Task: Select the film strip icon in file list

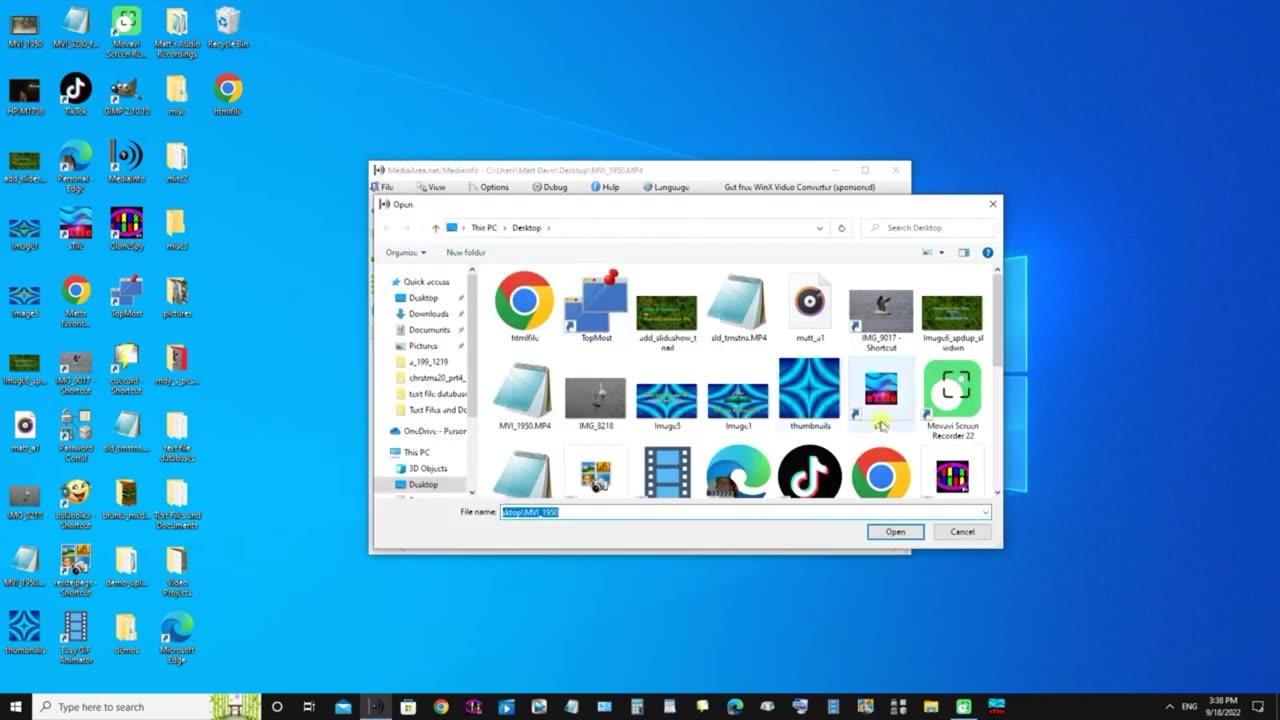Action: pos(667,472)
